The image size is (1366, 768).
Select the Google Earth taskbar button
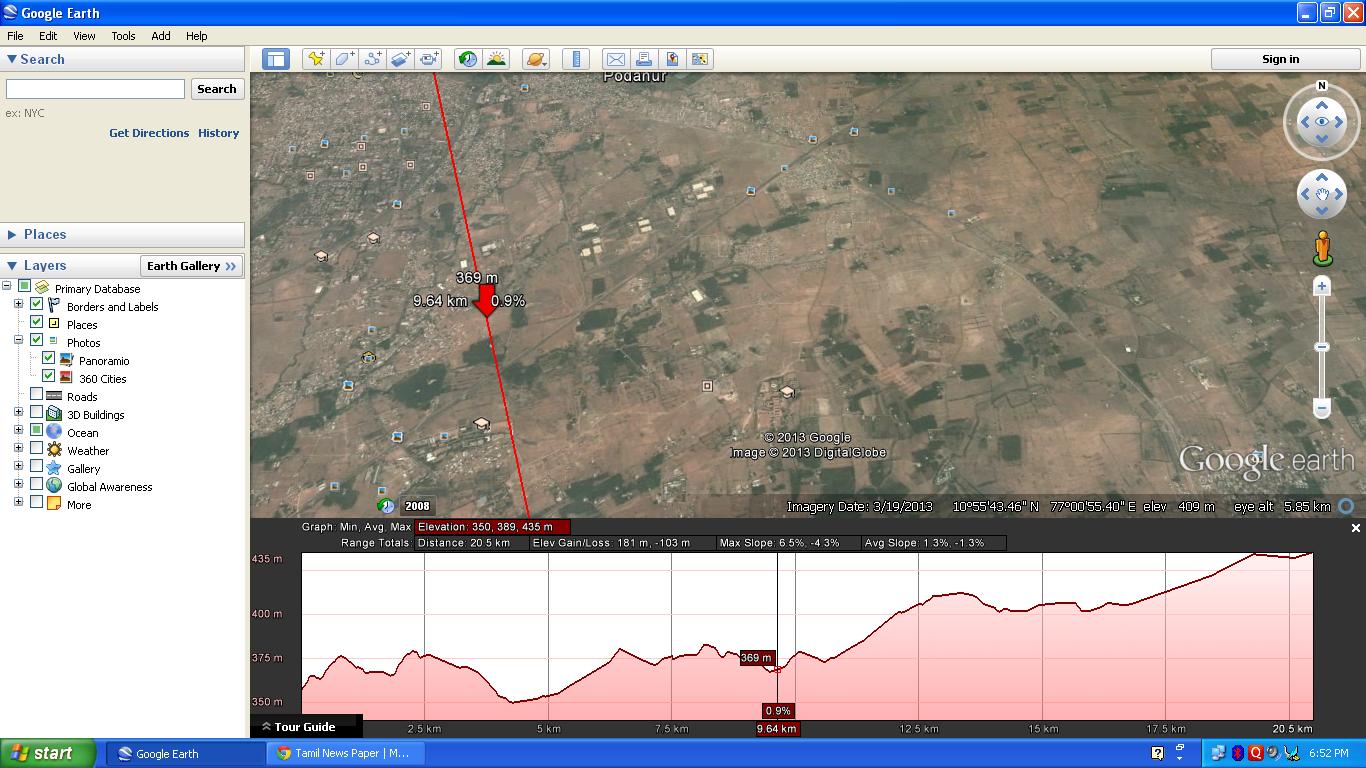click(x=186, y=753)
